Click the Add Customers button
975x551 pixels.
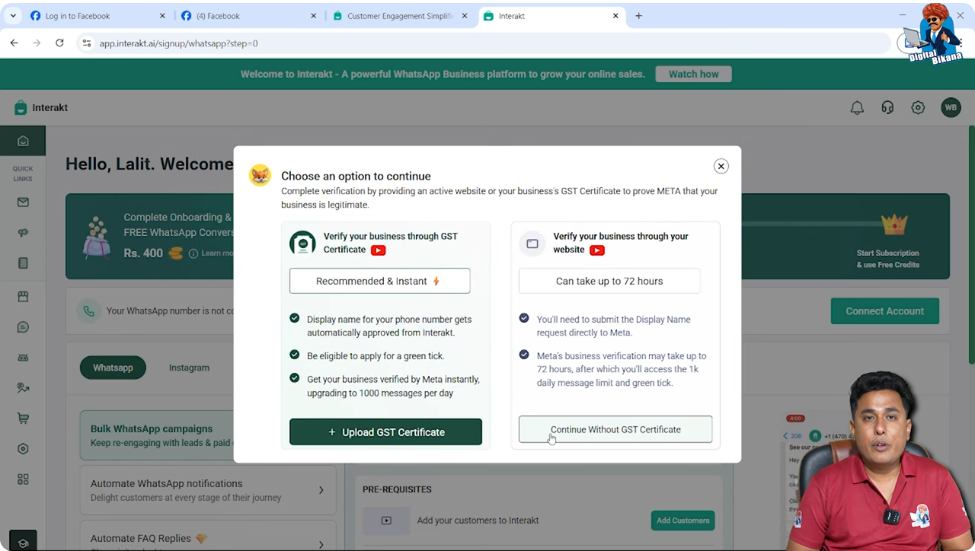[683, 521]
